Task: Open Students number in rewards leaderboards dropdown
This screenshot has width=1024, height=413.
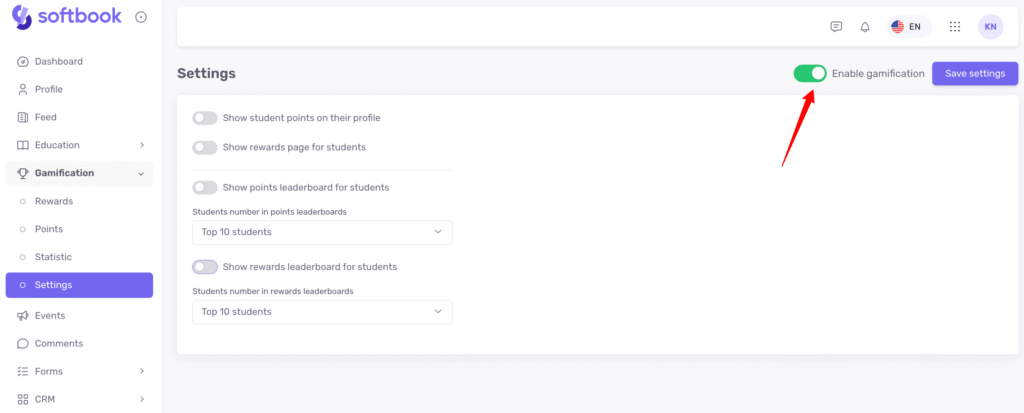Action: pos(322,312)
